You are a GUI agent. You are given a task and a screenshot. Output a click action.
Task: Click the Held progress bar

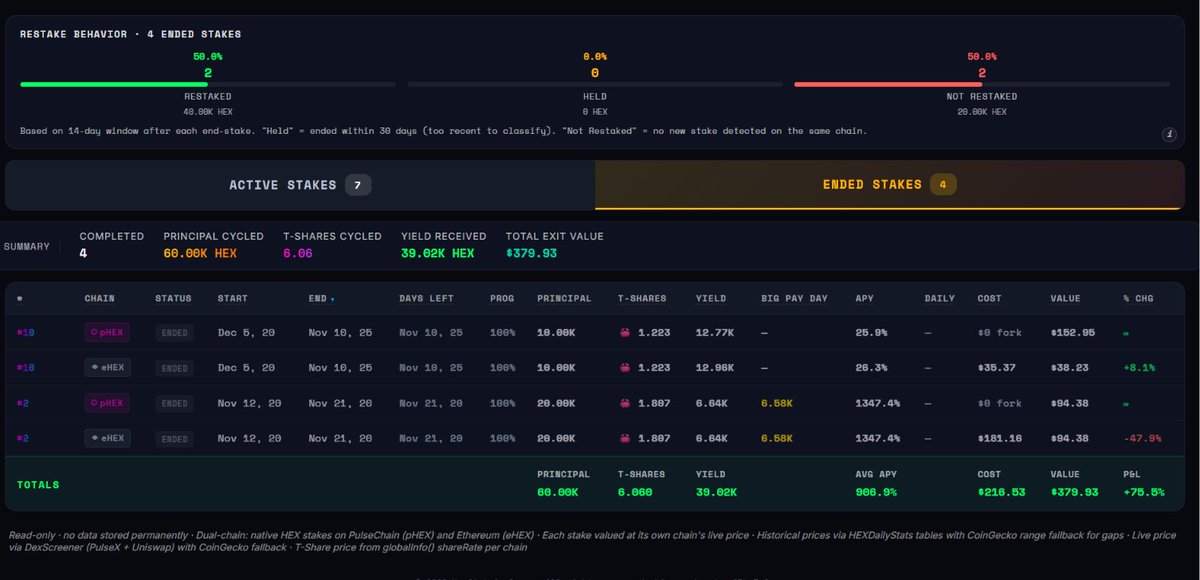pyautogui.click(x=595, y=84)
